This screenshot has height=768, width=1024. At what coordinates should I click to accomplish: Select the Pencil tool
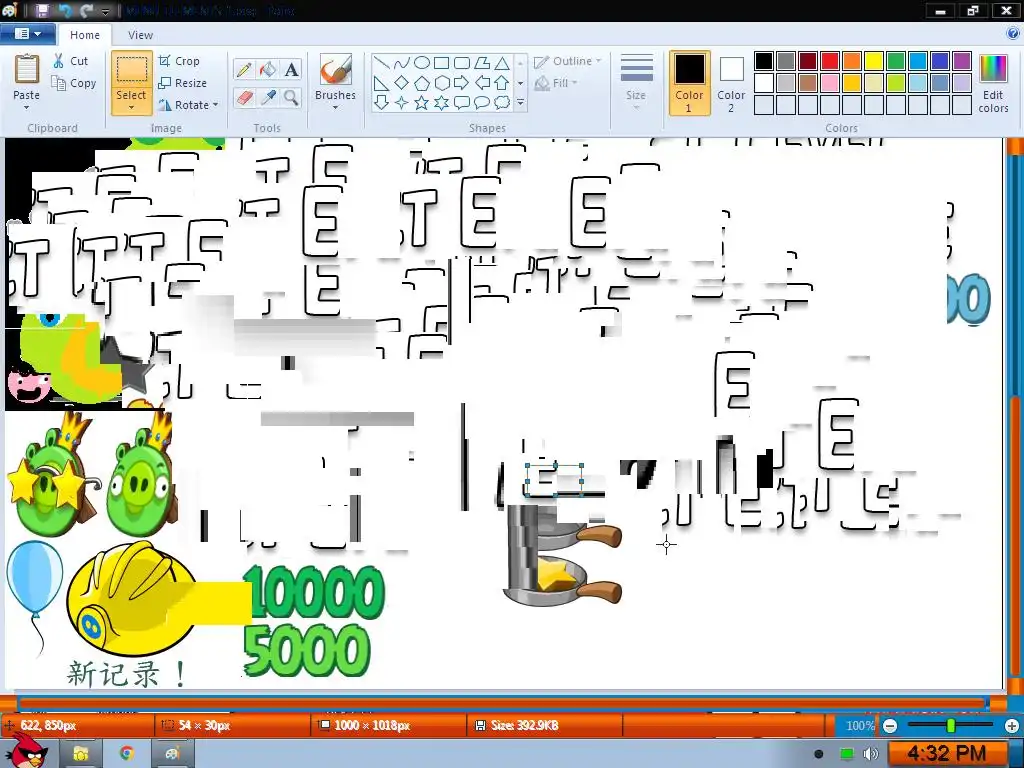[x=244, y=69]
